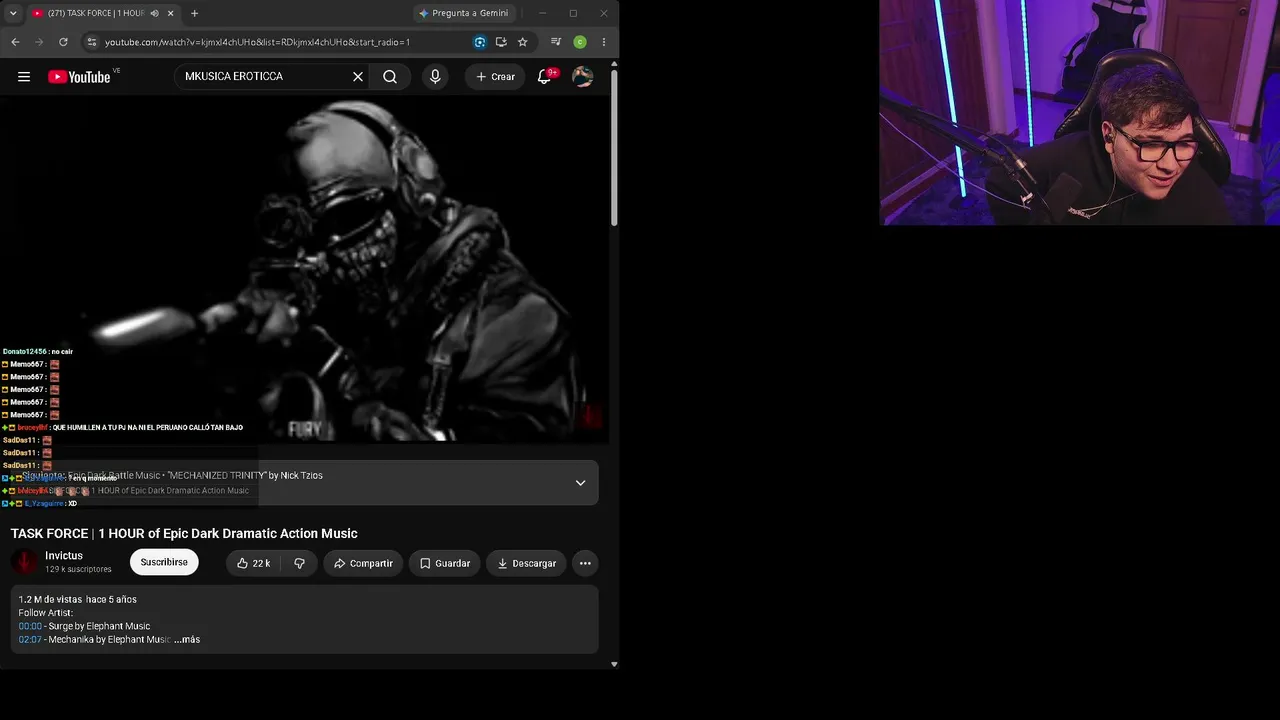Close the TASK FORCE browser tab
Image resolution: width=1280 pixels, height=720 pixels.
pos(170,13)
